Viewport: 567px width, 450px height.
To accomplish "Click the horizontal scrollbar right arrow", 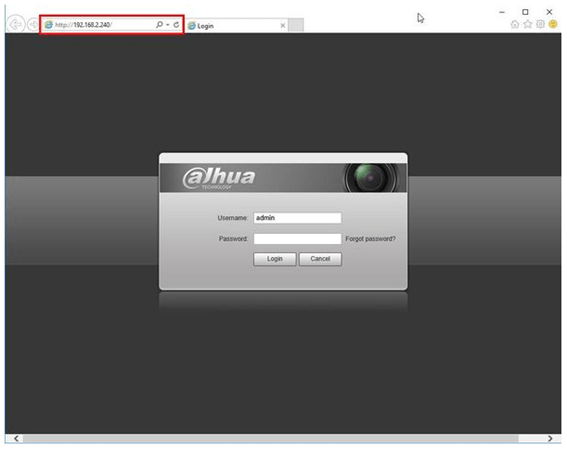I will click(550, 438).
